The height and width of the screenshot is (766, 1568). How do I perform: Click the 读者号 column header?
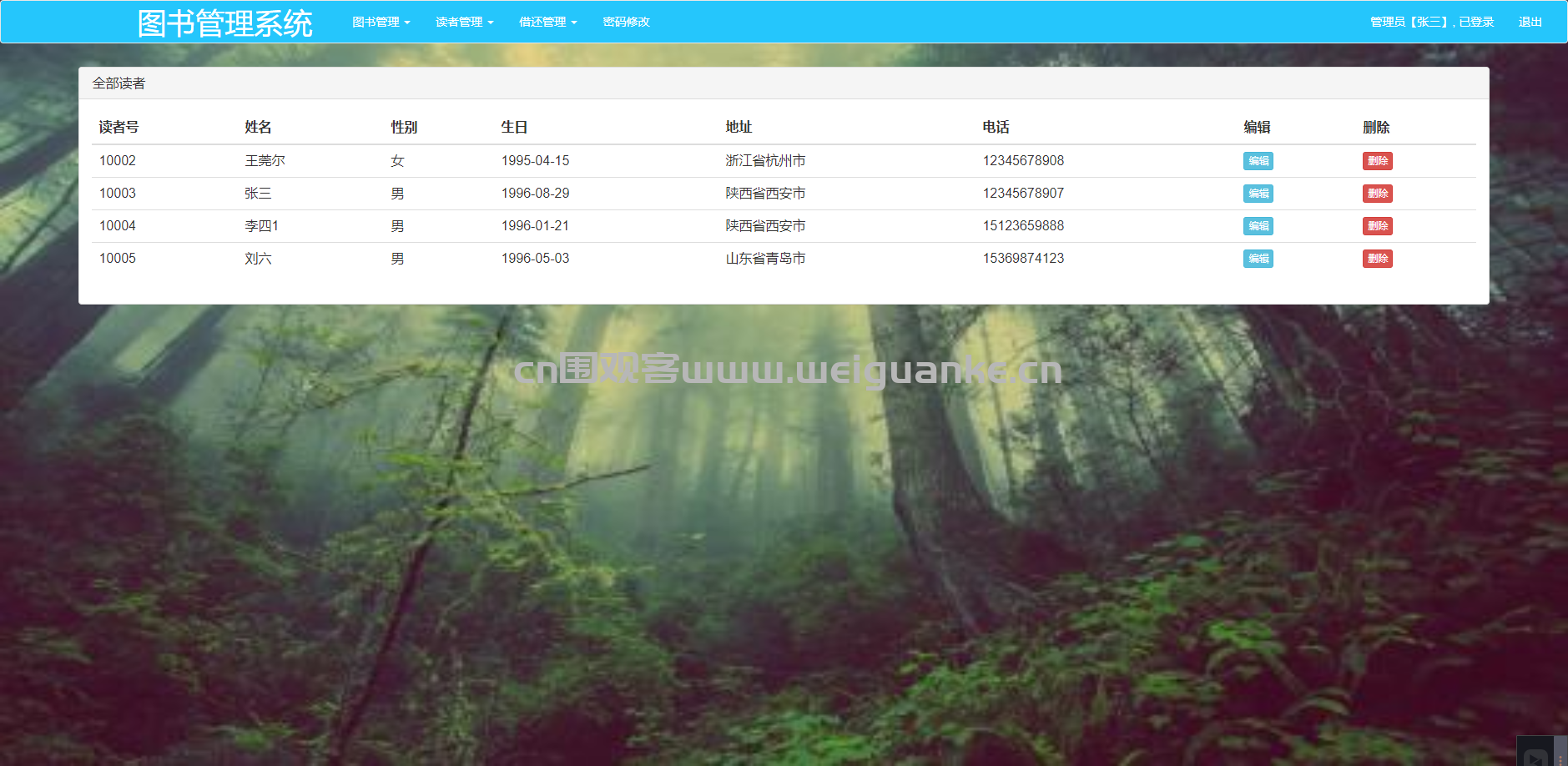[x=118, y=127]
